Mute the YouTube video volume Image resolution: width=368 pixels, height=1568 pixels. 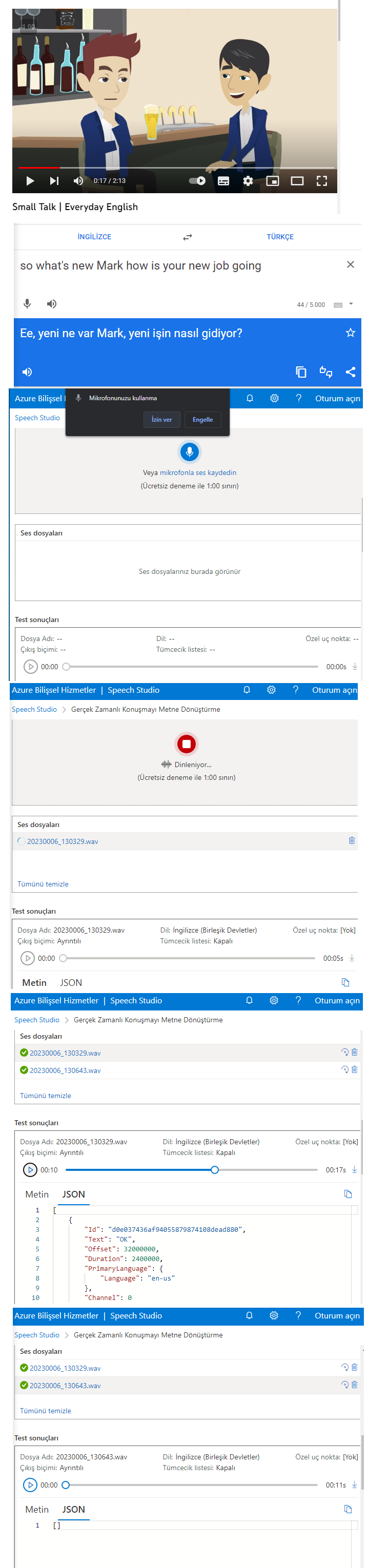(x=78, y=180)
